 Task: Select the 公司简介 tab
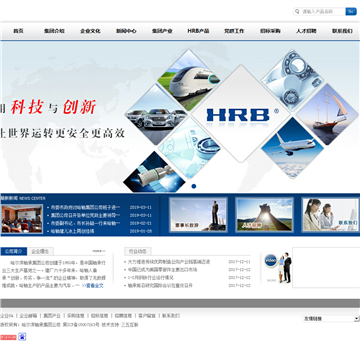pos(14,251)
